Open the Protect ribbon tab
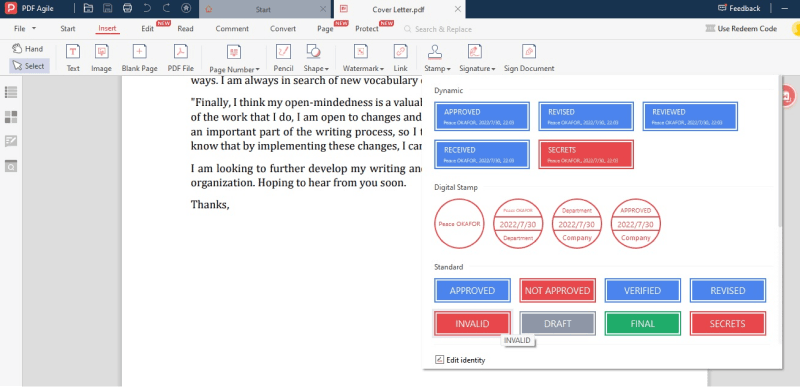The width and height of the screenshot is (800, 387). (x=367, y=29)
